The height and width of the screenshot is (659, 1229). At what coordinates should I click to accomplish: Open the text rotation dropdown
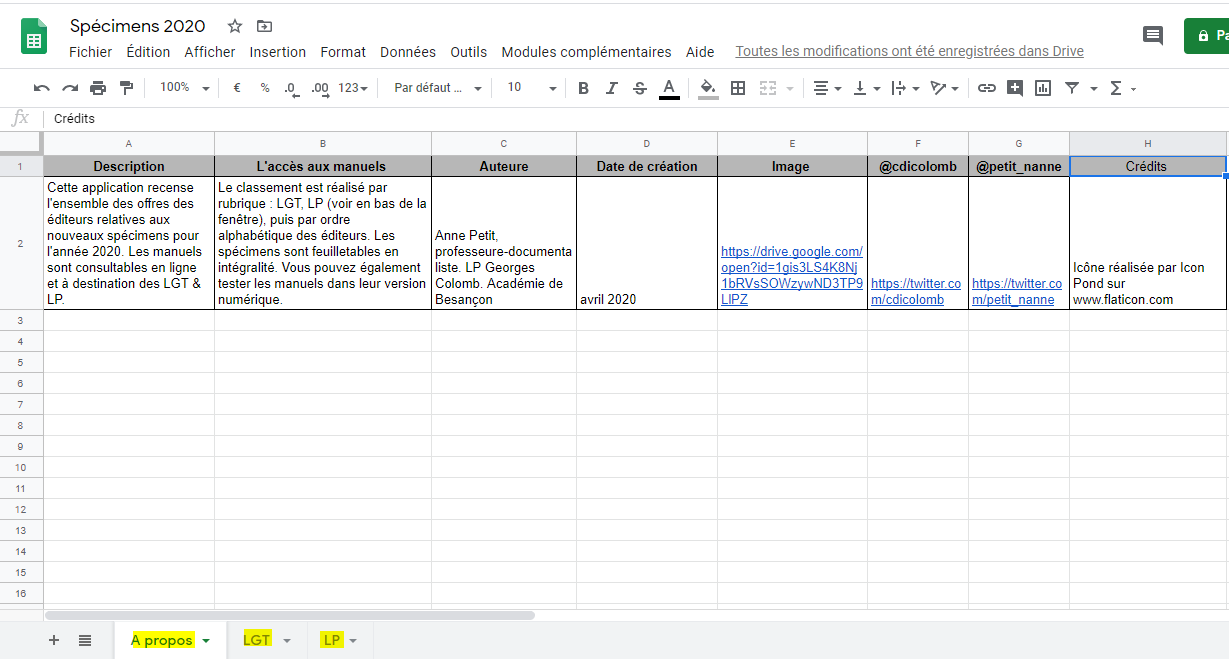(x=944, y=88)
